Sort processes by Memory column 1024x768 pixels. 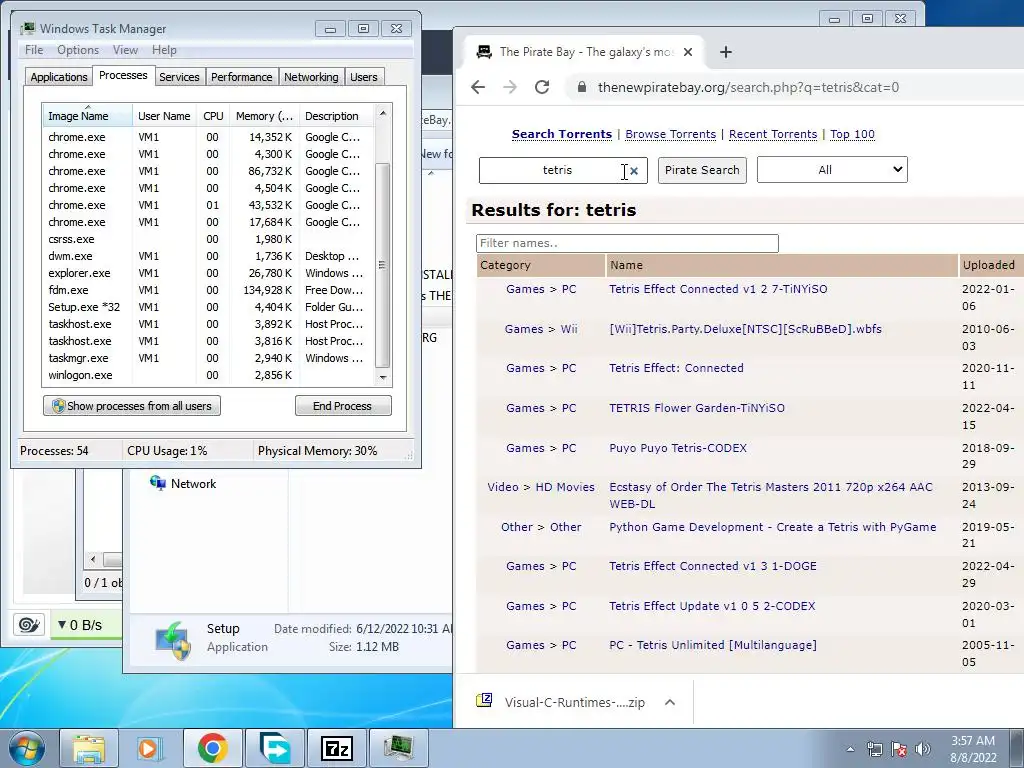(264, 116)
